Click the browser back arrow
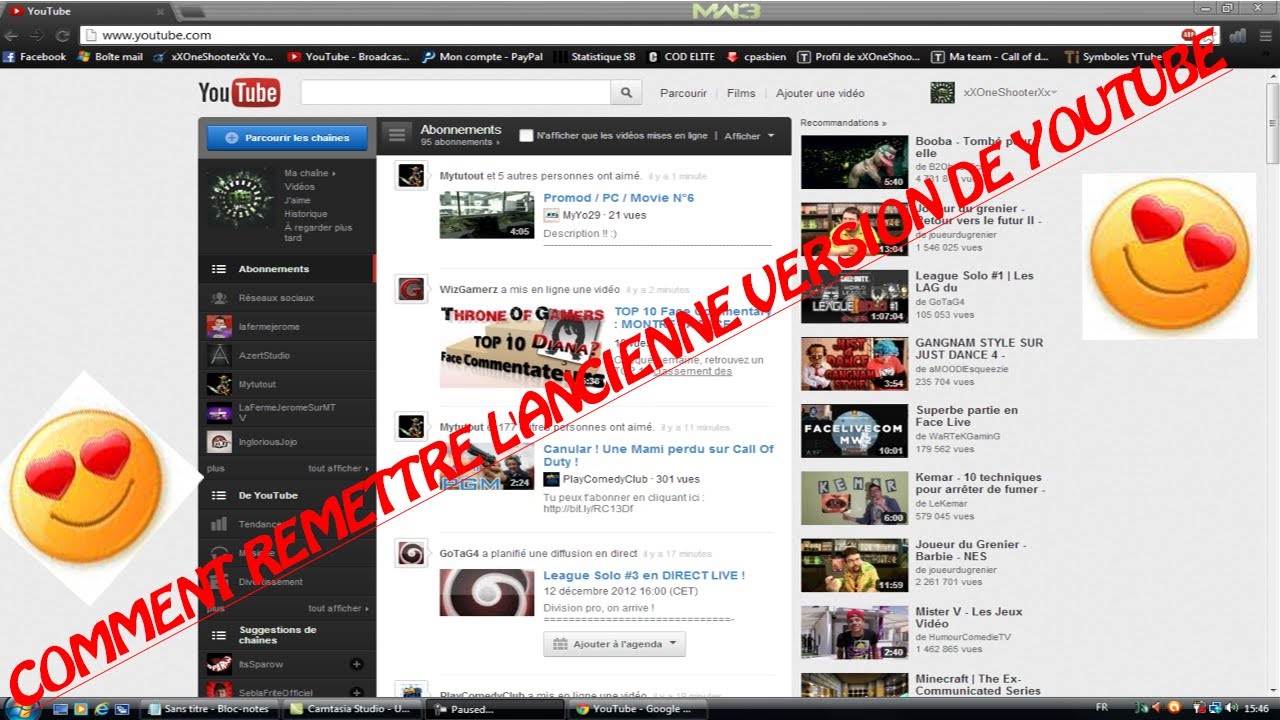The height and width of the screenshot is (720, 1280). (12, 35)
